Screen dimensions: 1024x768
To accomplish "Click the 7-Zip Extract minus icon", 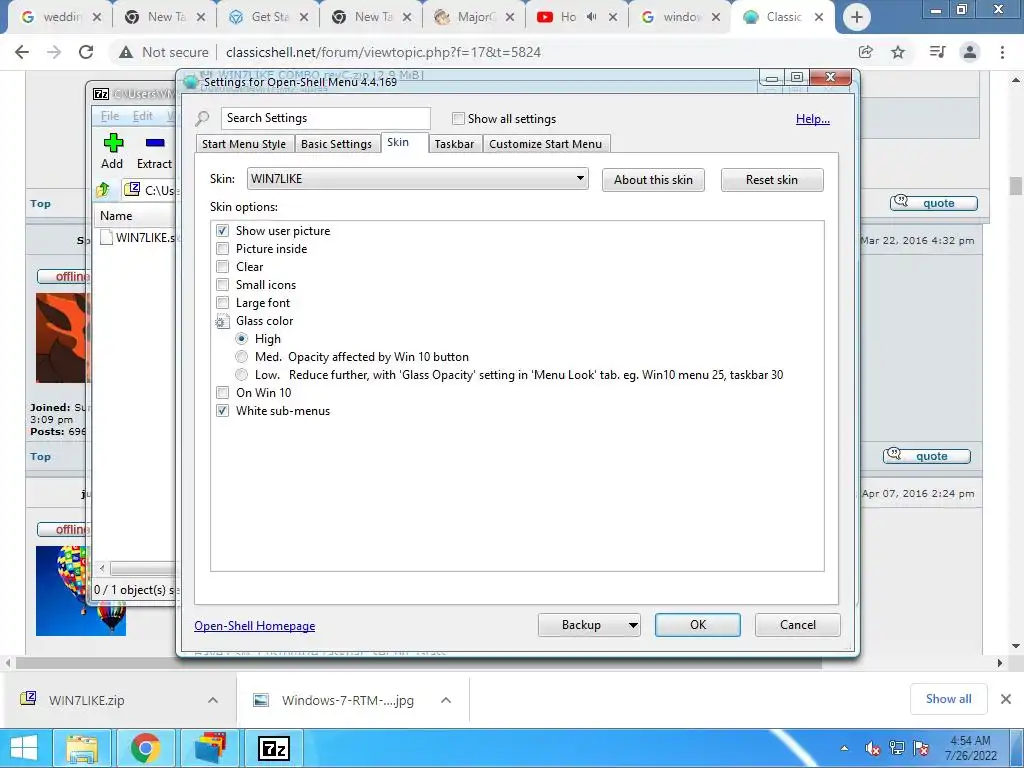I will pos(155,142).
